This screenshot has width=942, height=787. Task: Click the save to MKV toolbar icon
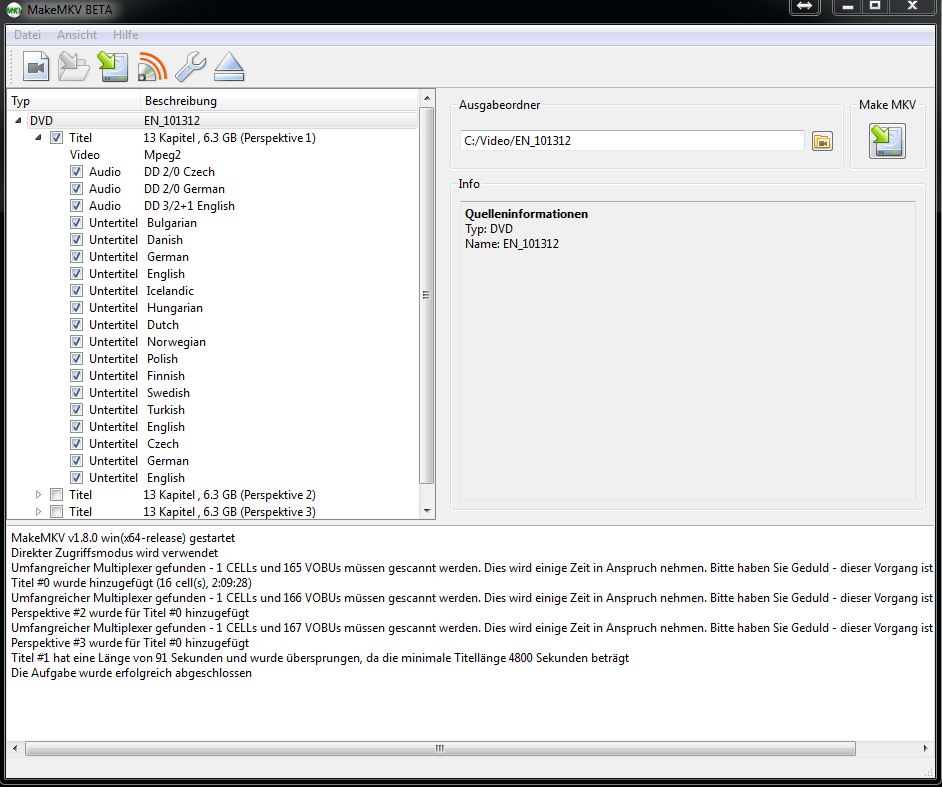pyautogui.click(x=113, y=67)
